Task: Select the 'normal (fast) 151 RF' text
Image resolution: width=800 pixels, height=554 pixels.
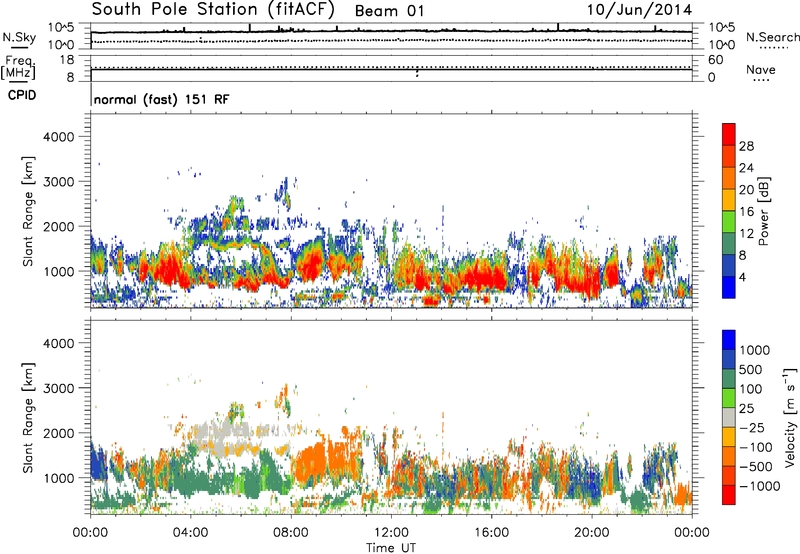Action: [161, 99]
